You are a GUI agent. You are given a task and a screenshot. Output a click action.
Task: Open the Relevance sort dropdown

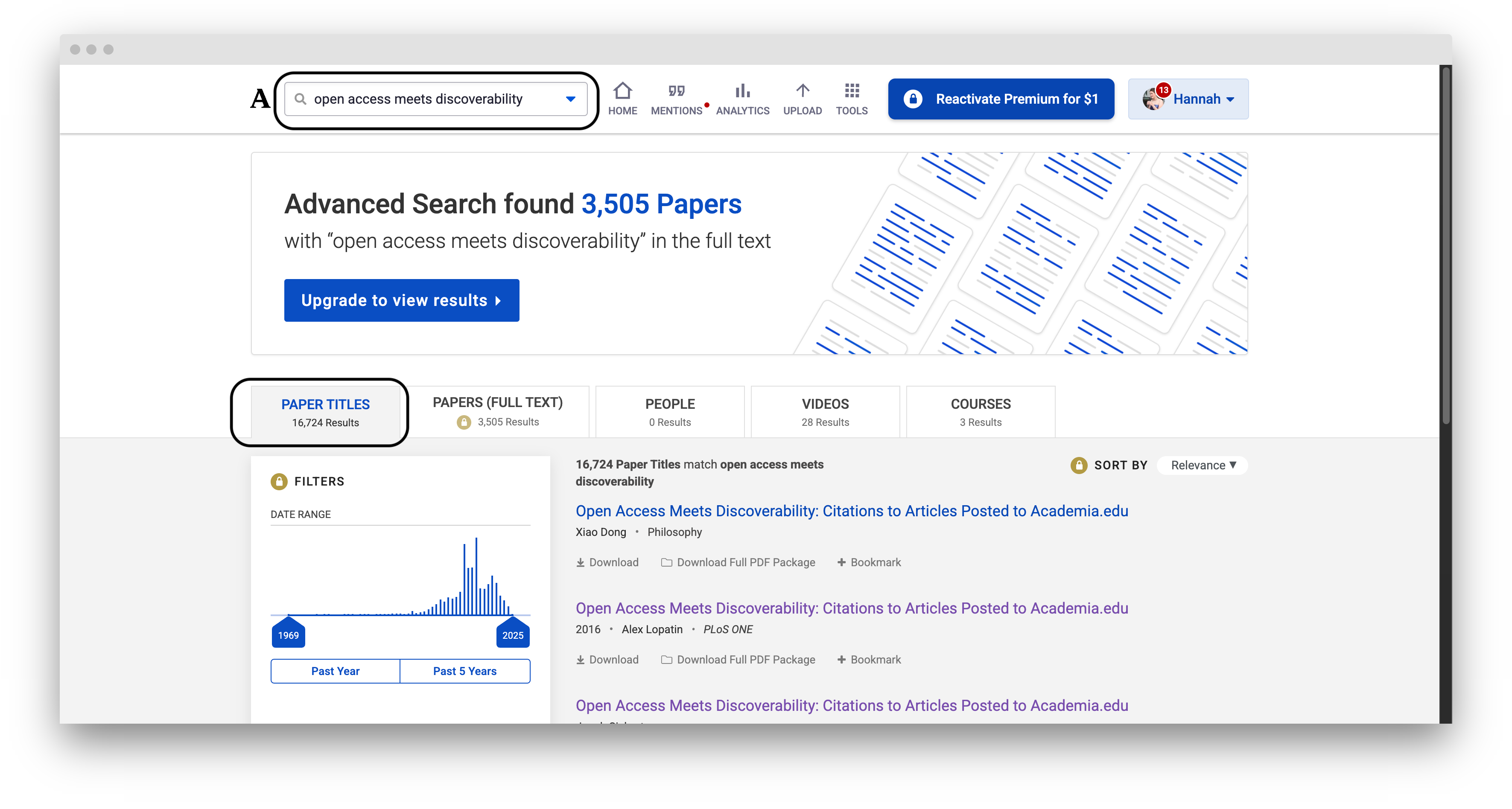tap(1203, 465)
